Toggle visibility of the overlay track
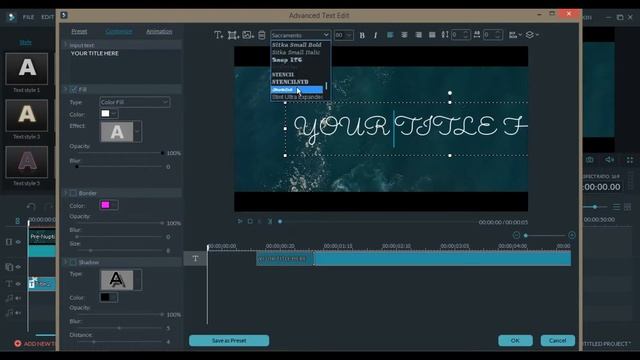 coord(18,267)
